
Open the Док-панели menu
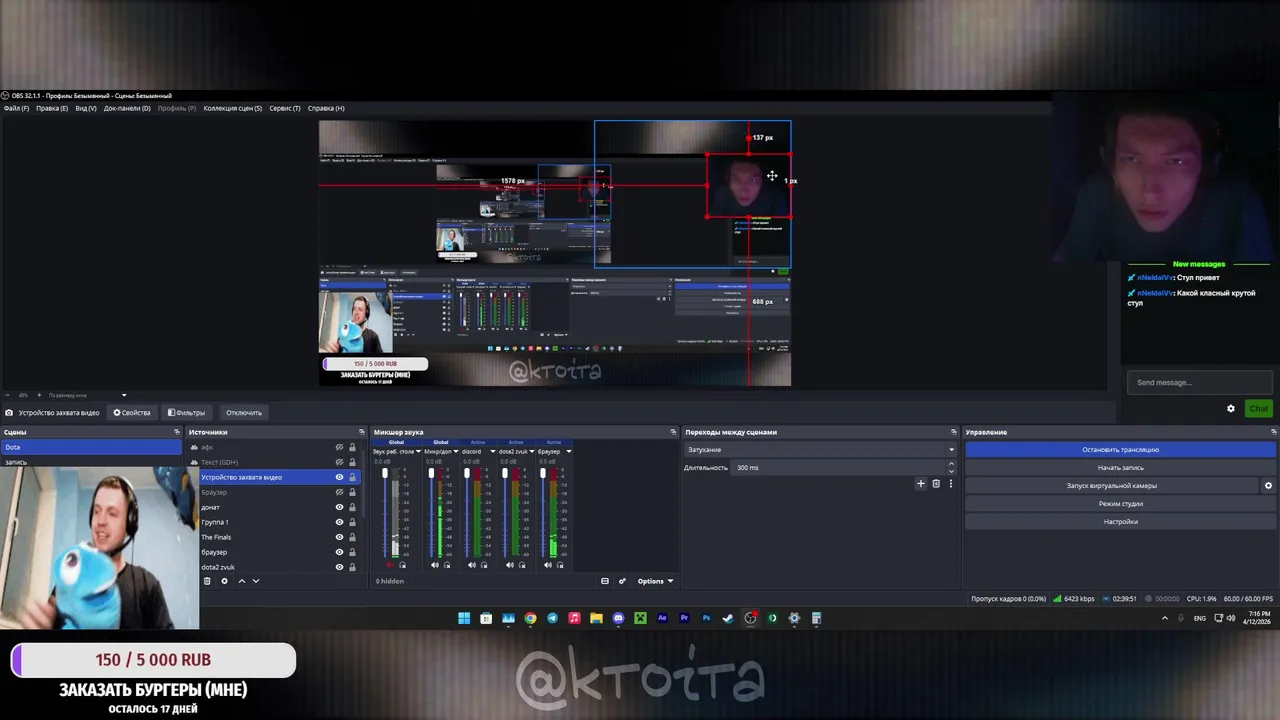click(127, 108)
